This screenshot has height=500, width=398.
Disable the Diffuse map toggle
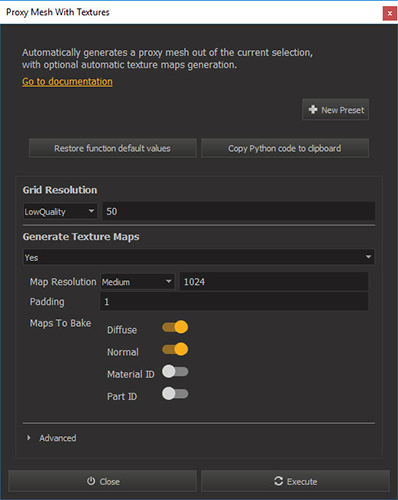(175, 327)
